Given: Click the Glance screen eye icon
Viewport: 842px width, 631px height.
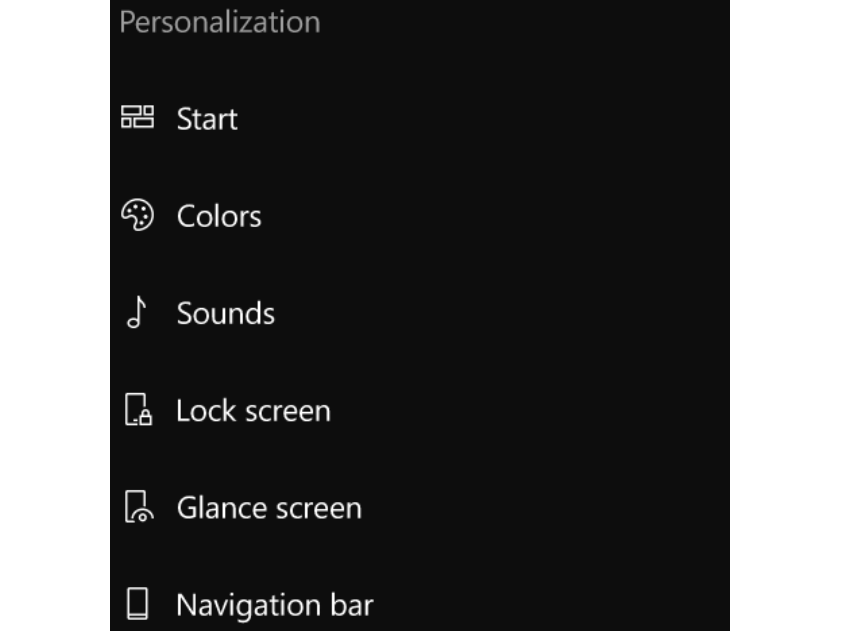Looking at the screenshot, I should pyautogui.click(x=139, y=507).
